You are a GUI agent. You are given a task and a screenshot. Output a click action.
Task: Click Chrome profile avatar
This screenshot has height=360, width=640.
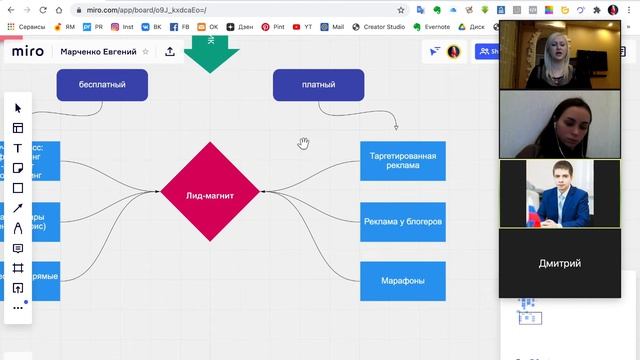click(613, 10)
